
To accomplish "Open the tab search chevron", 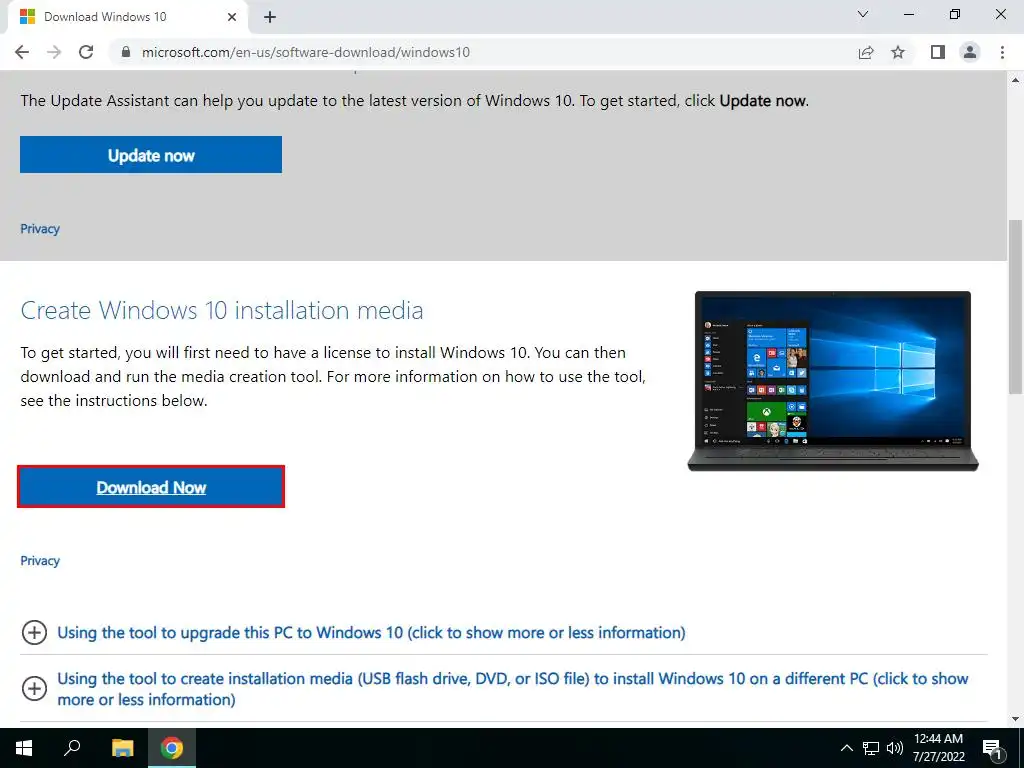I will (863, 14).
